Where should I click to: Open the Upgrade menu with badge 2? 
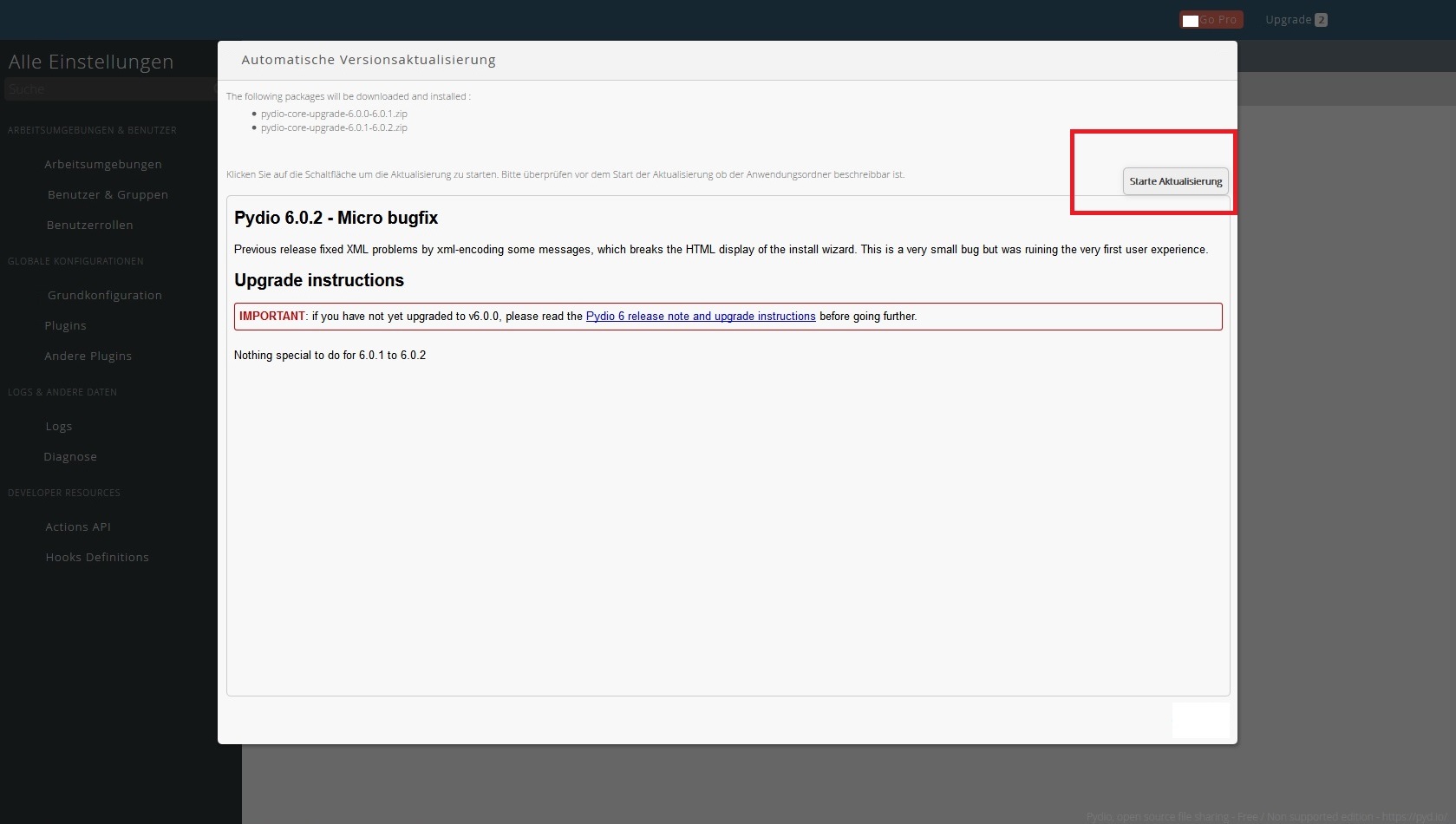pyautogui.click(x=1296, y=20)
